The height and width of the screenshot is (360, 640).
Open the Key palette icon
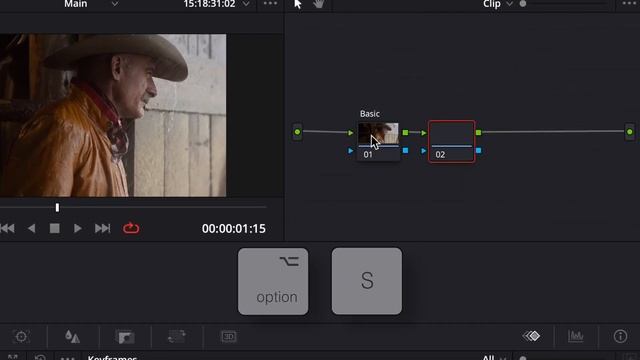124,337
